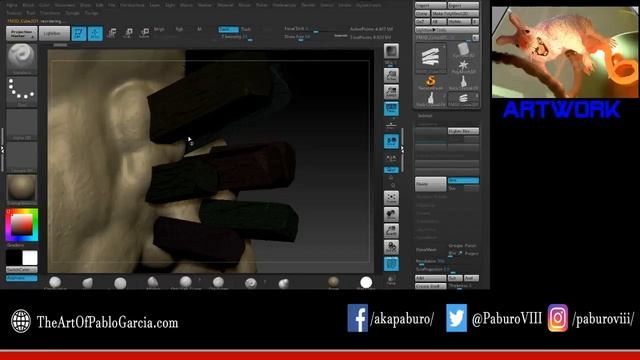The height and width of the screenshot is (360, 640).
Task: Click the Rotate view icon on right shelf
Action: click(x=391, y=247)
